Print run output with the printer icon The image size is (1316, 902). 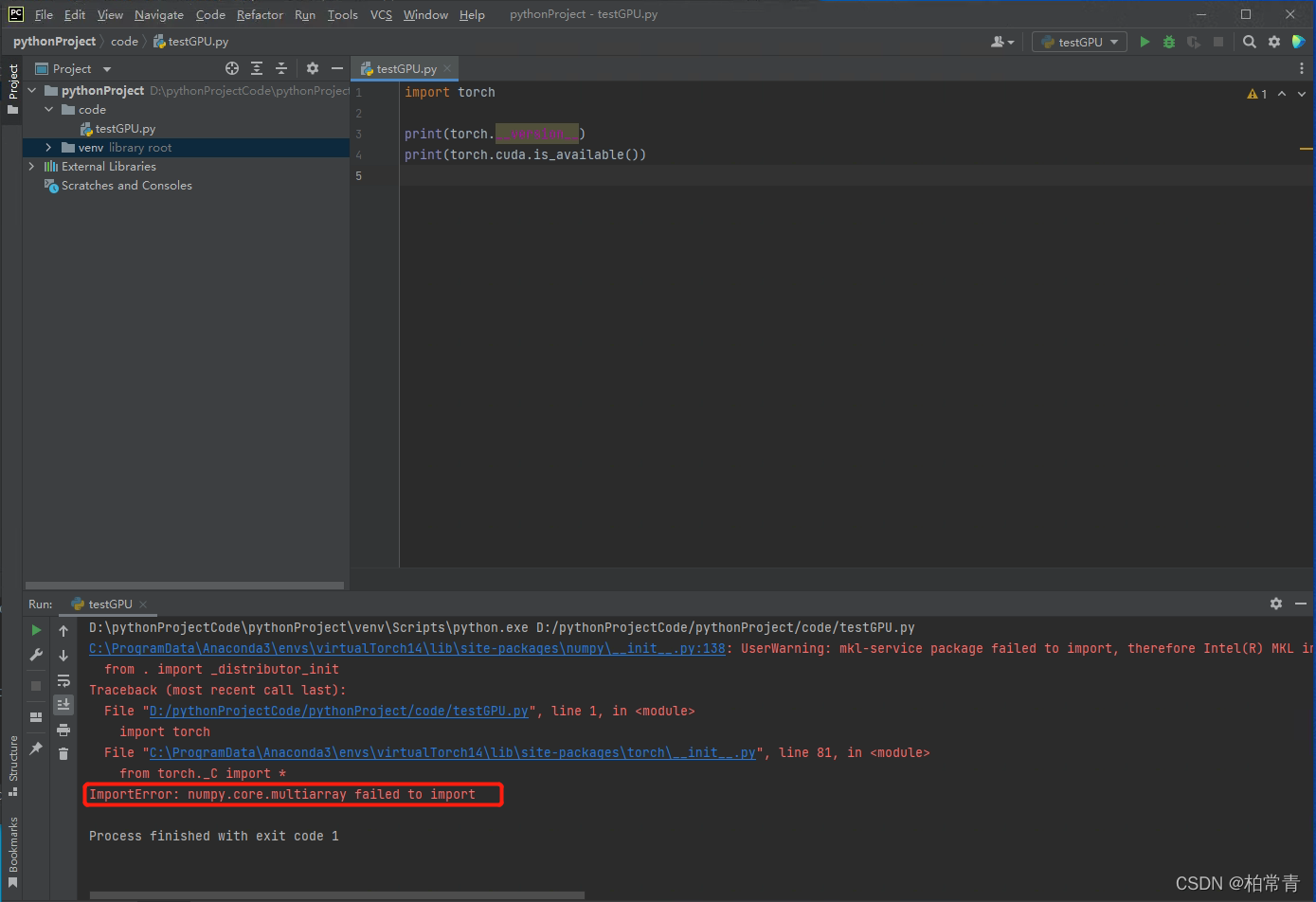tap(63, 729)
